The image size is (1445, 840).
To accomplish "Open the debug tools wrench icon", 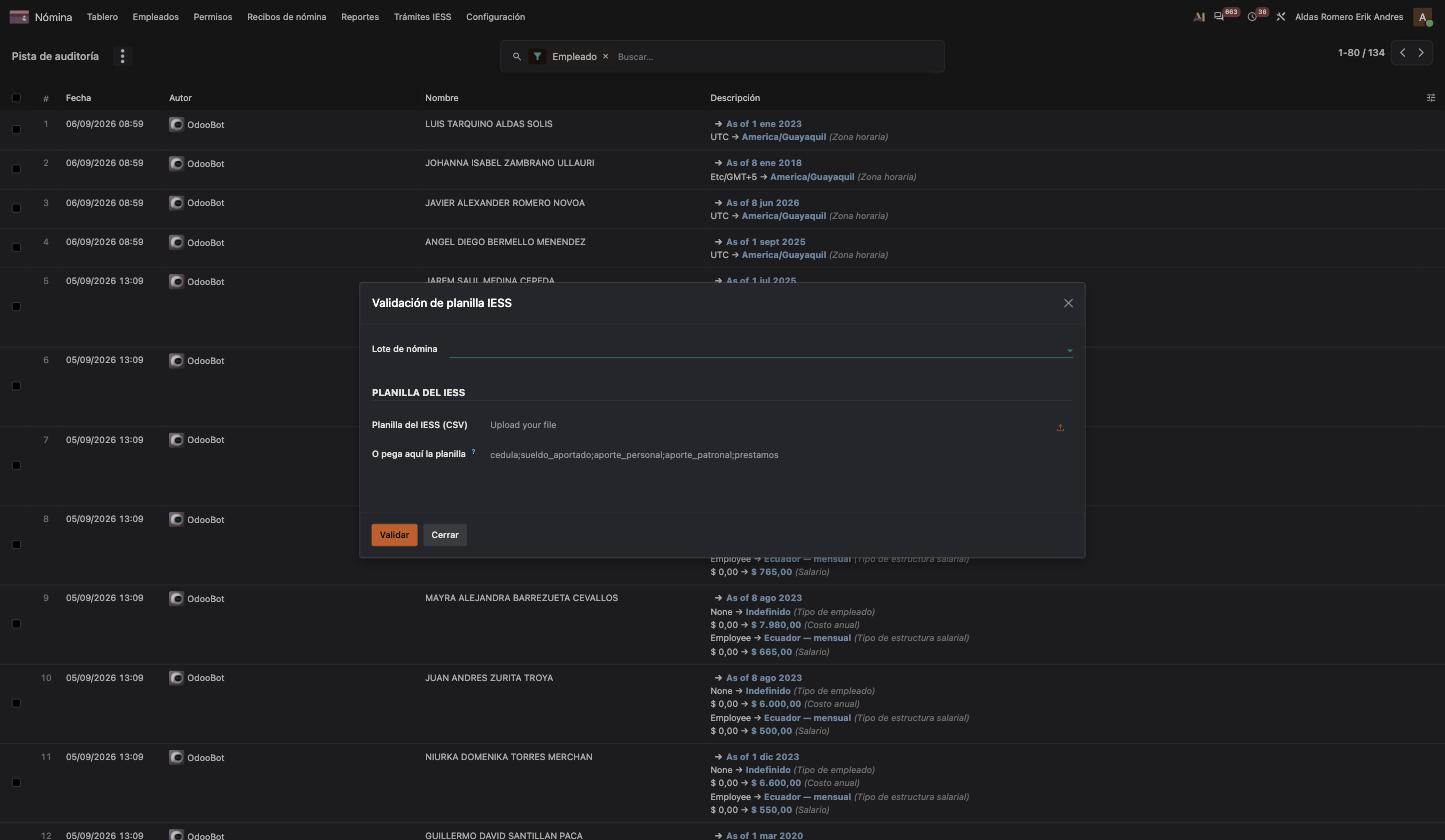I will pyautogui.click(x=1280, y=17).
